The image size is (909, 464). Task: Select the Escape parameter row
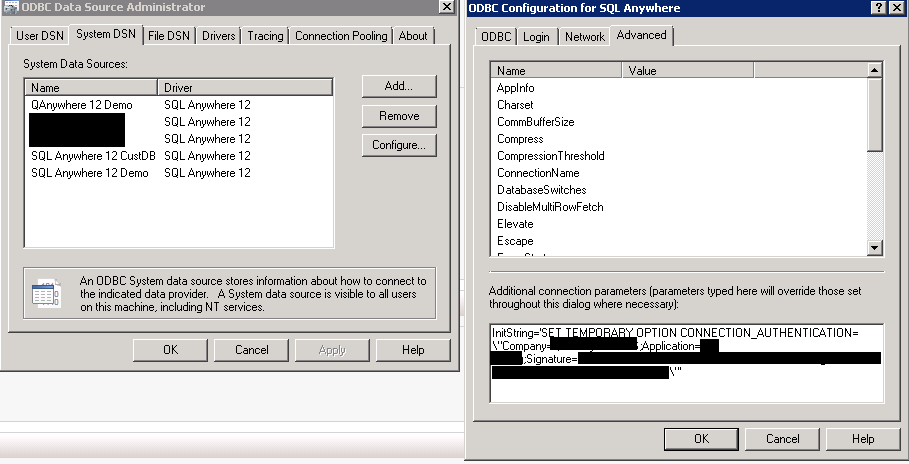[515, 241]
